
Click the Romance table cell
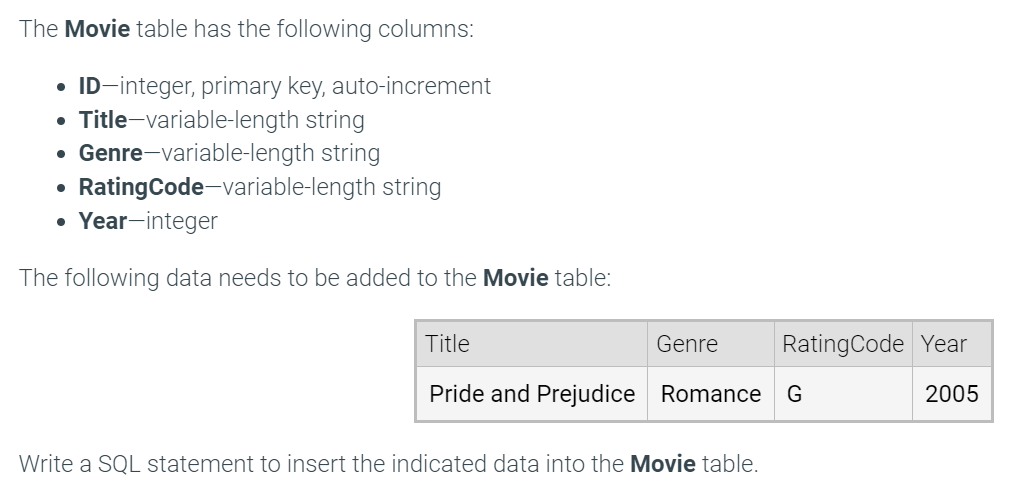tap(711, 394)
